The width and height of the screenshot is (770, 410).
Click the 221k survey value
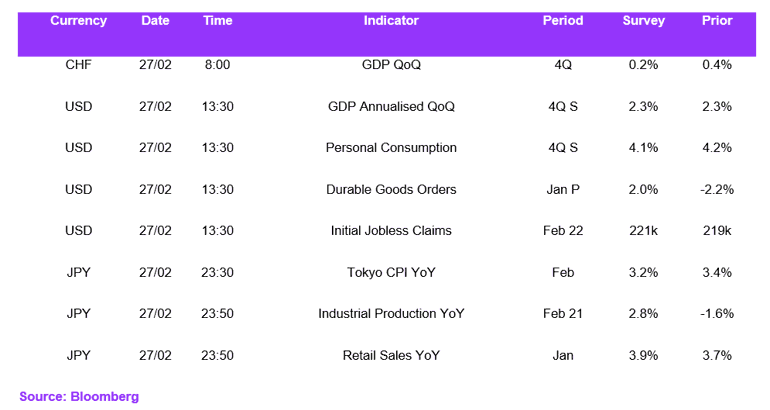(643, 231)
